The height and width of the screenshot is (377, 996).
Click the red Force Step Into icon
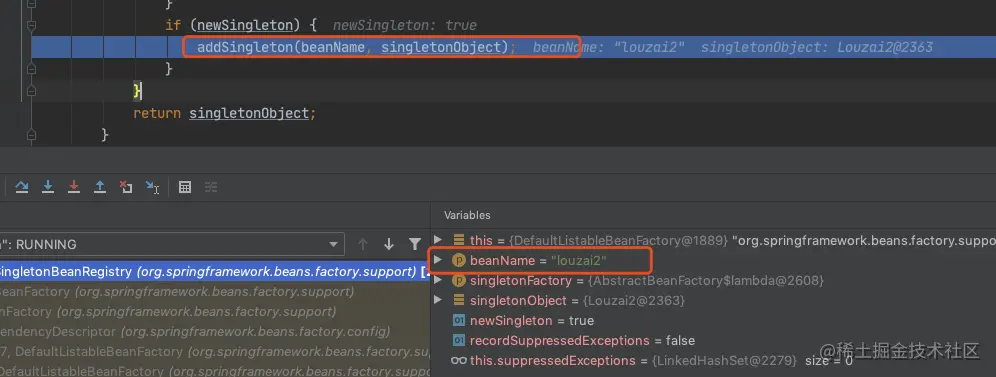tap(74, 187)
